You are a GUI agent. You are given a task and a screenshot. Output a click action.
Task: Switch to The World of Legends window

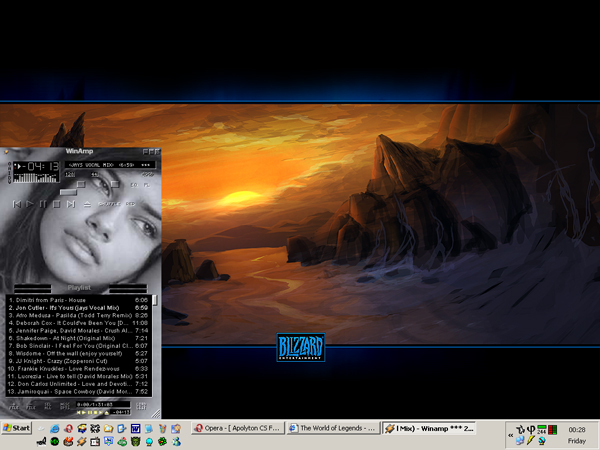(x=331, y=428)
